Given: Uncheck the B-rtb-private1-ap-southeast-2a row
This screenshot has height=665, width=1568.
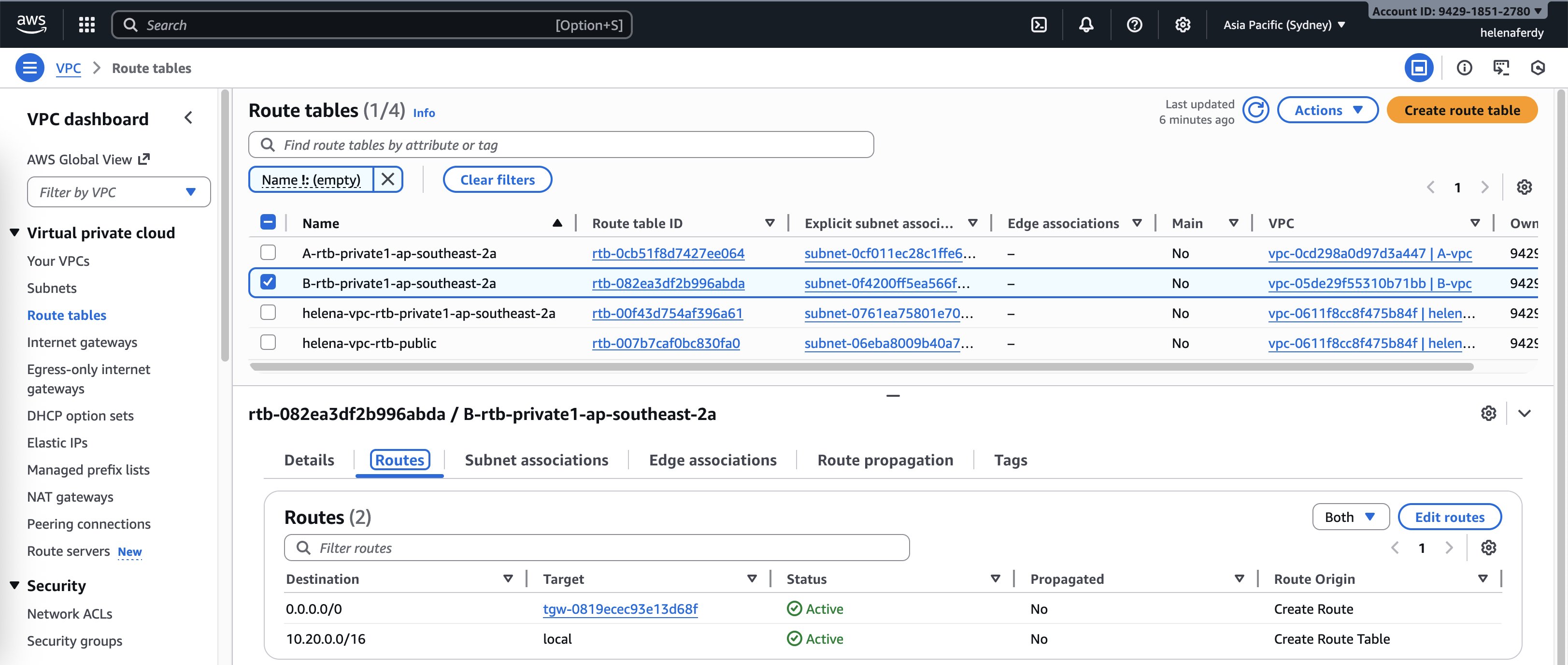Looking at the screenshot, I should click(x=268, y=283).
